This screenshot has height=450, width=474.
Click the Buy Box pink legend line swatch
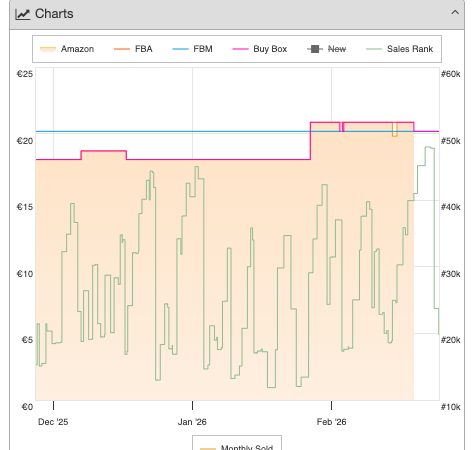click(240, 49)
